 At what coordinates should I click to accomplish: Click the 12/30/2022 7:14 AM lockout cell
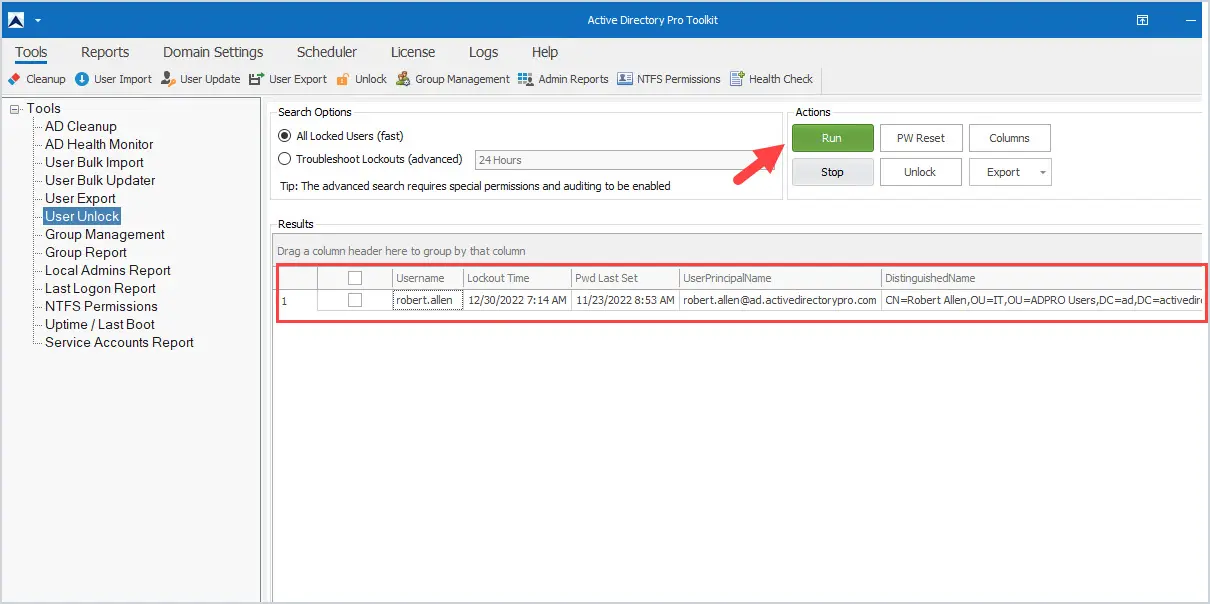click(516, 300)
